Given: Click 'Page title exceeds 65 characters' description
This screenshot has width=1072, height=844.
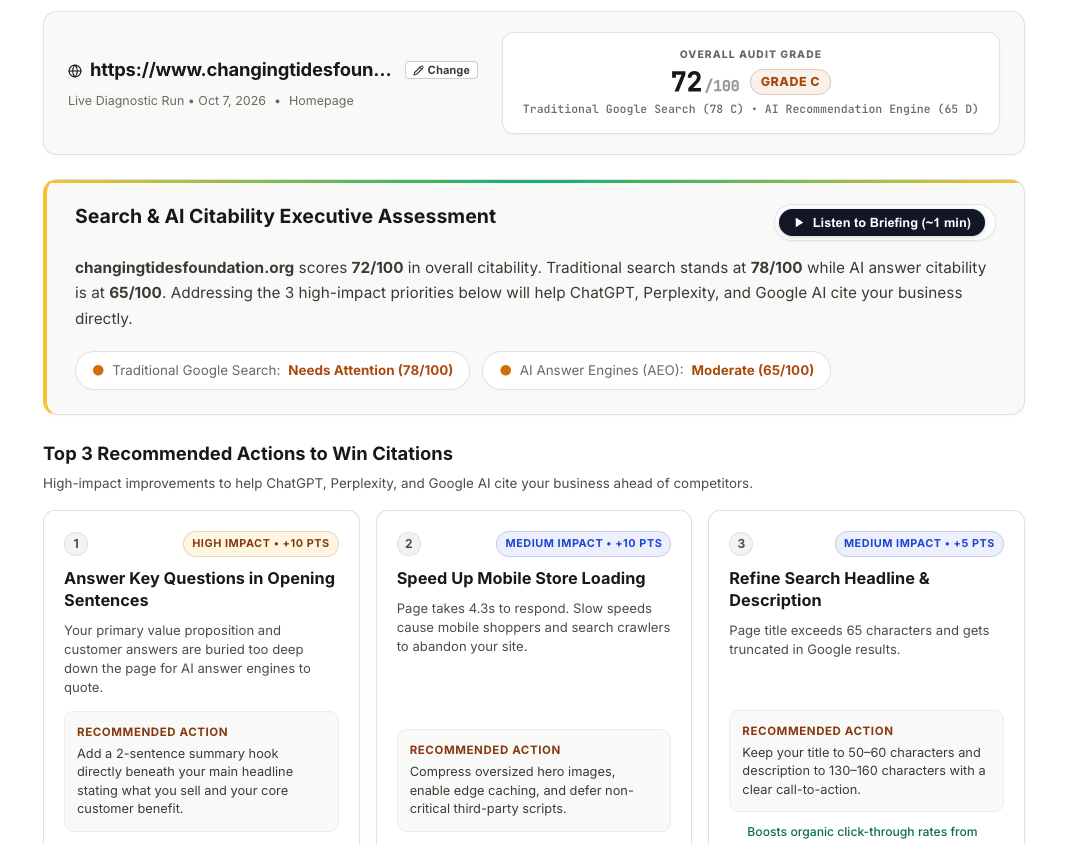Looking at the screenshot, I should (x=859, y=640).
